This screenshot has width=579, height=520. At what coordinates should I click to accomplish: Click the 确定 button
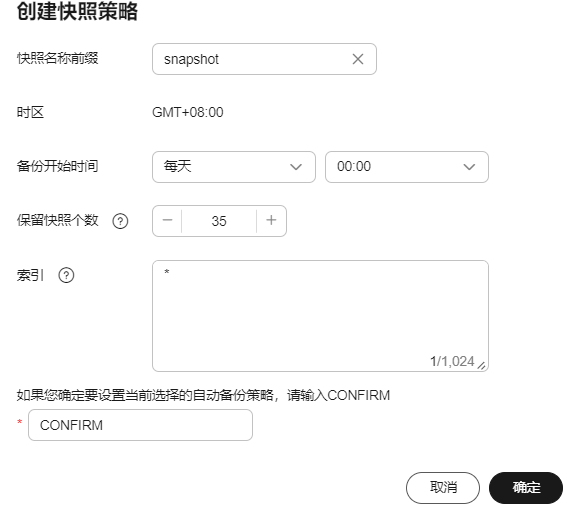[x=526, y=488]
